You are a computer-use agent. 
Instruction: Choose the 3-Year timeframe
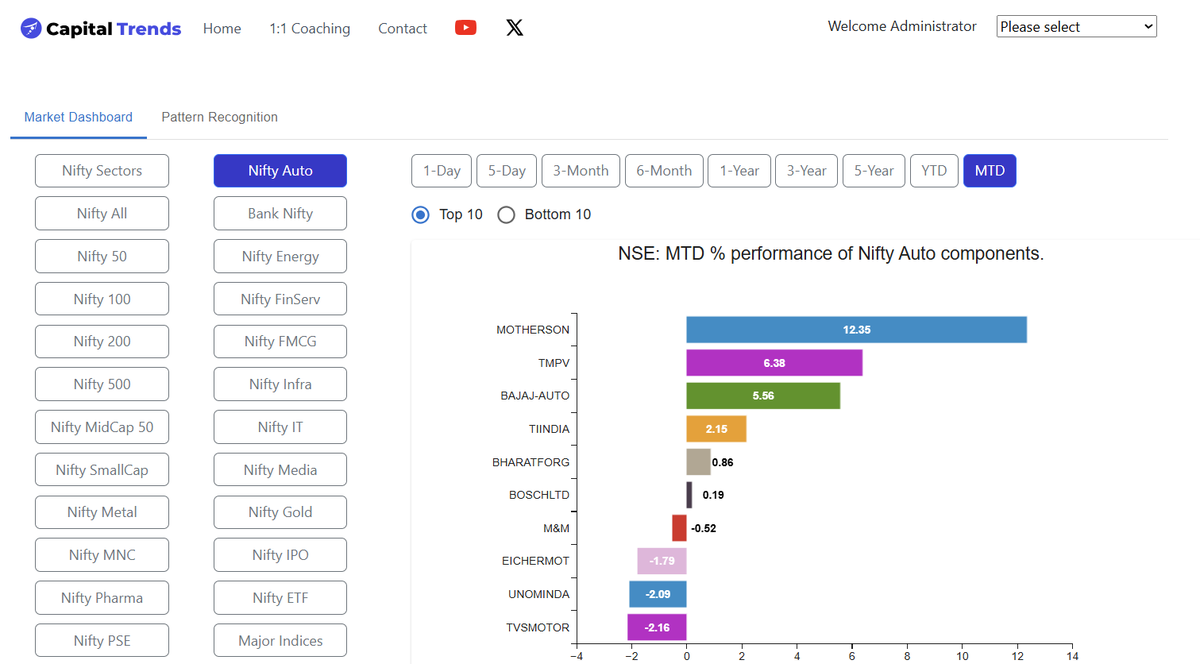point(806,171)
